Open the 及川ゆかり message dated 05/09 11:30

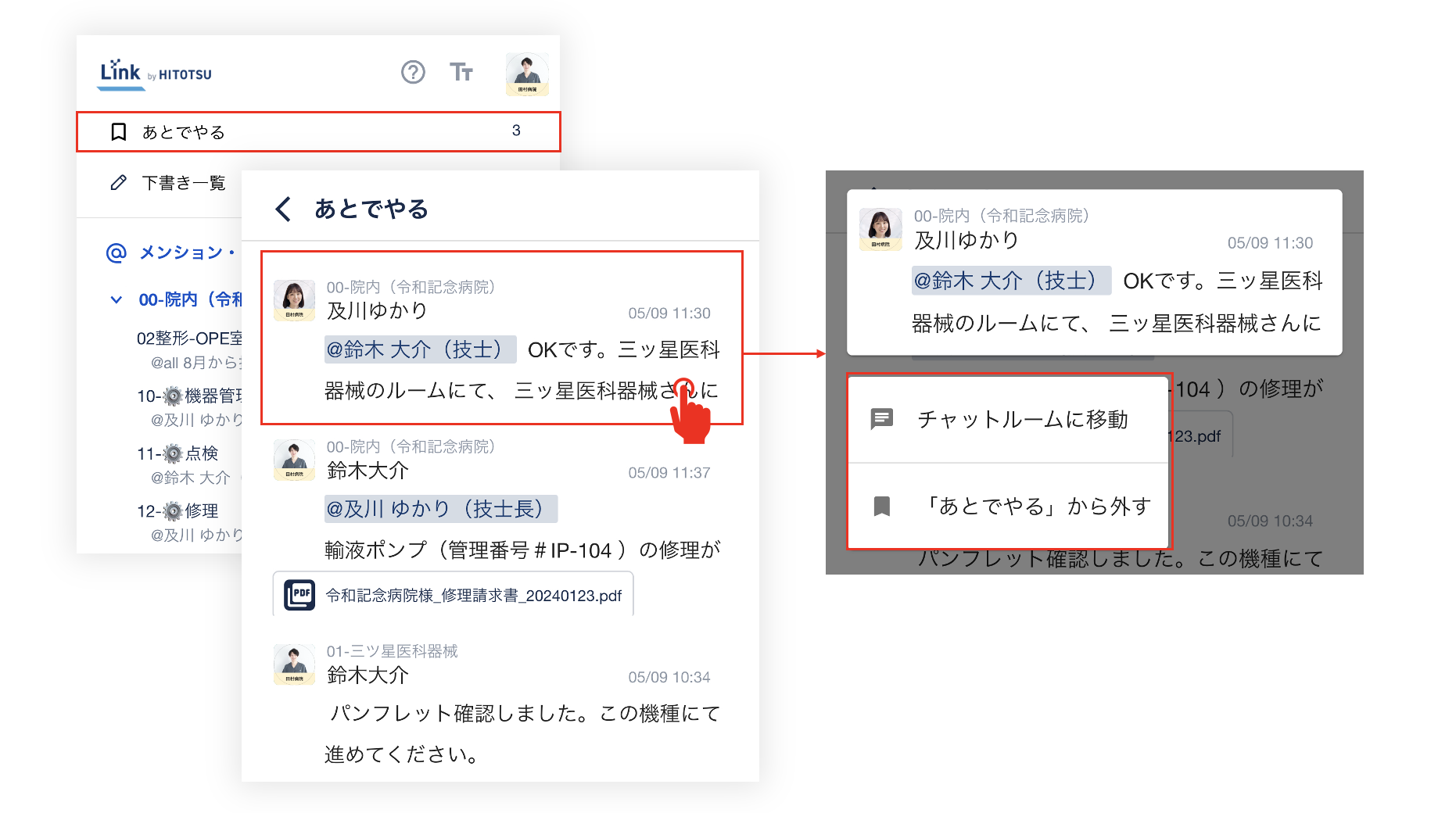(x=501, y=338)
